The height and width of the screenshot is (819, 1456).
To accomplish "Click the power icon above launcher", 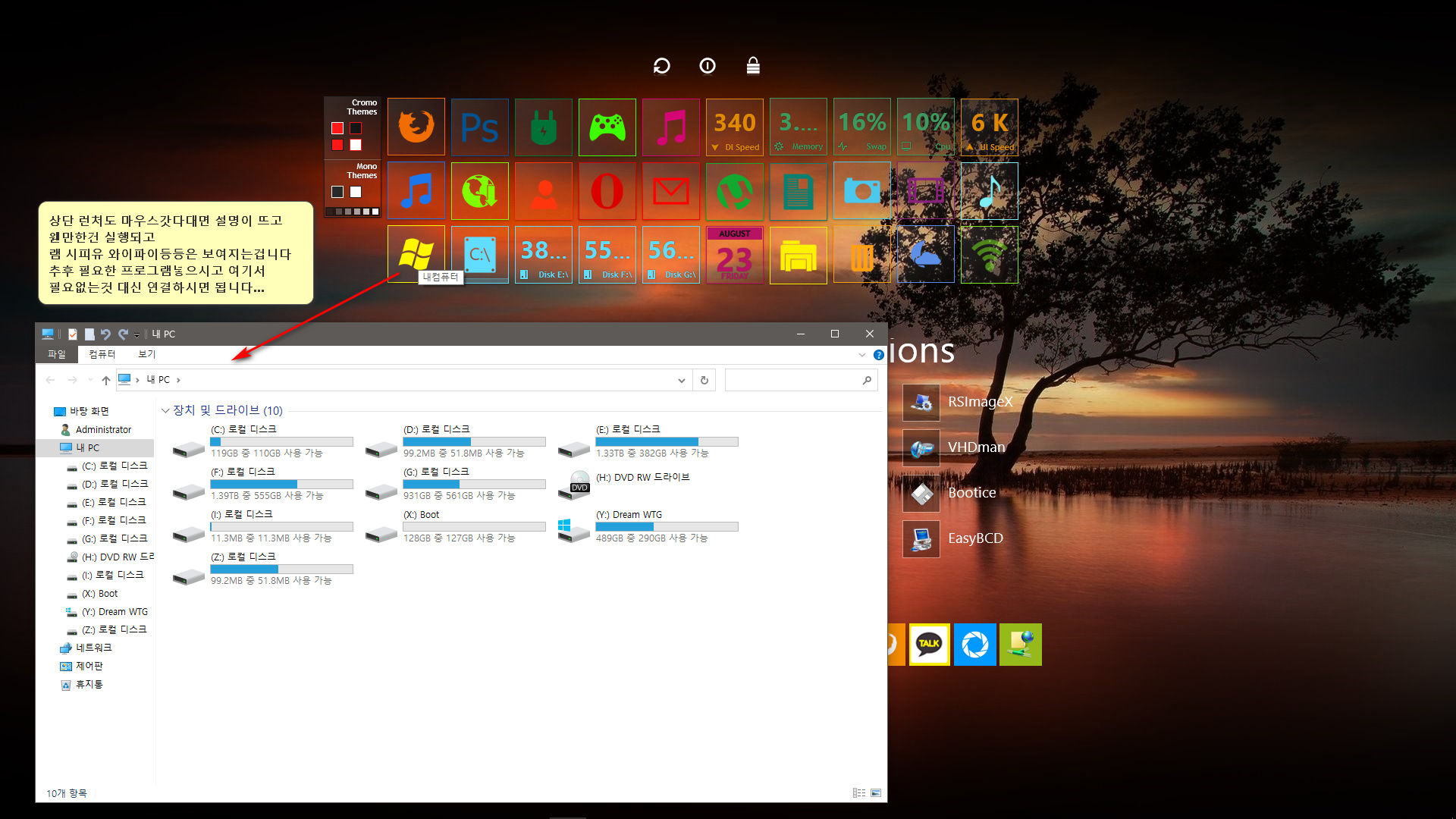I will point(707,66).
